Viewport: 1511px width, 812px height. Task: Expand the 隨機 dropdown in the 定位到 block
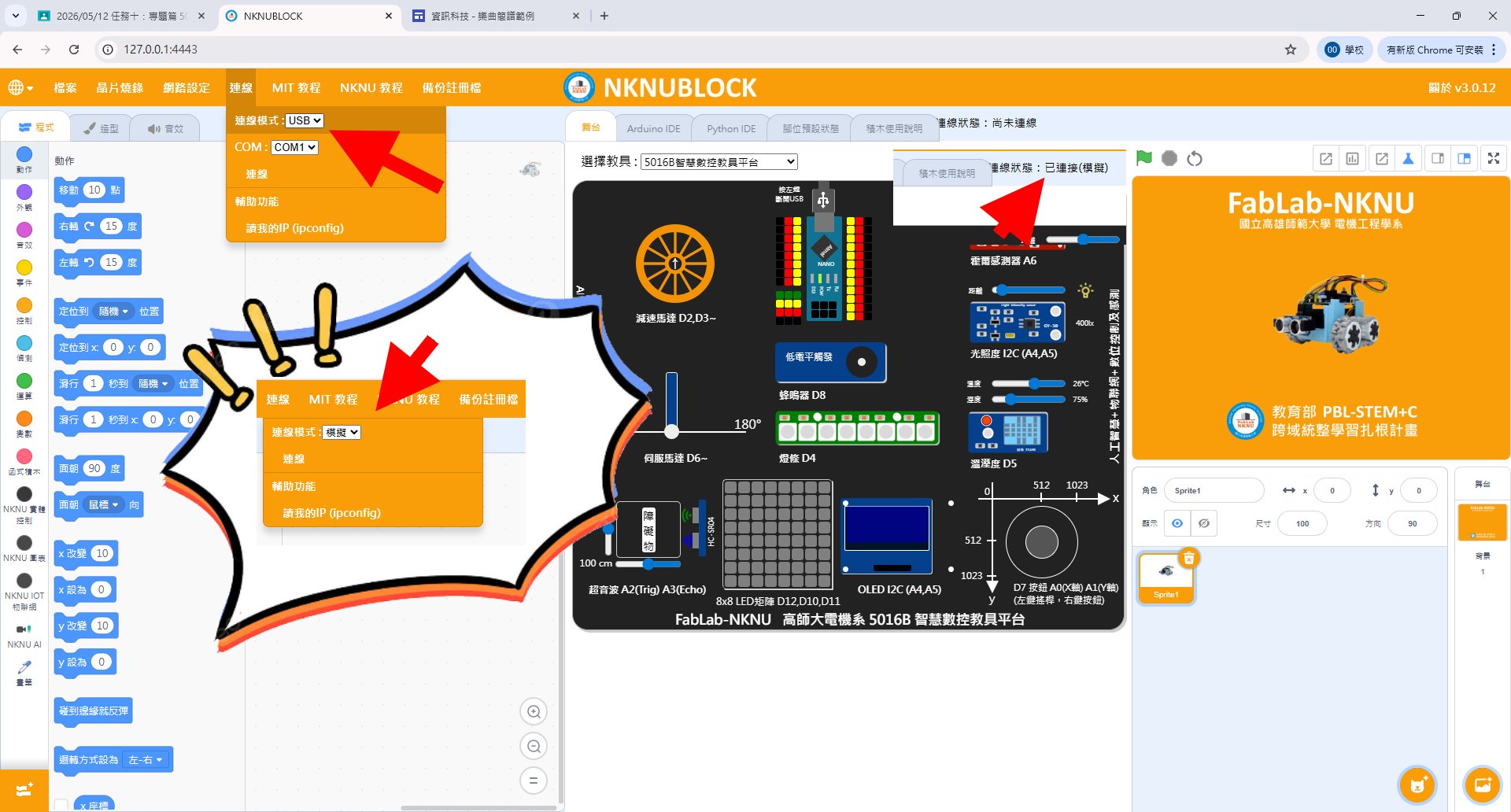tap(114, 312)
